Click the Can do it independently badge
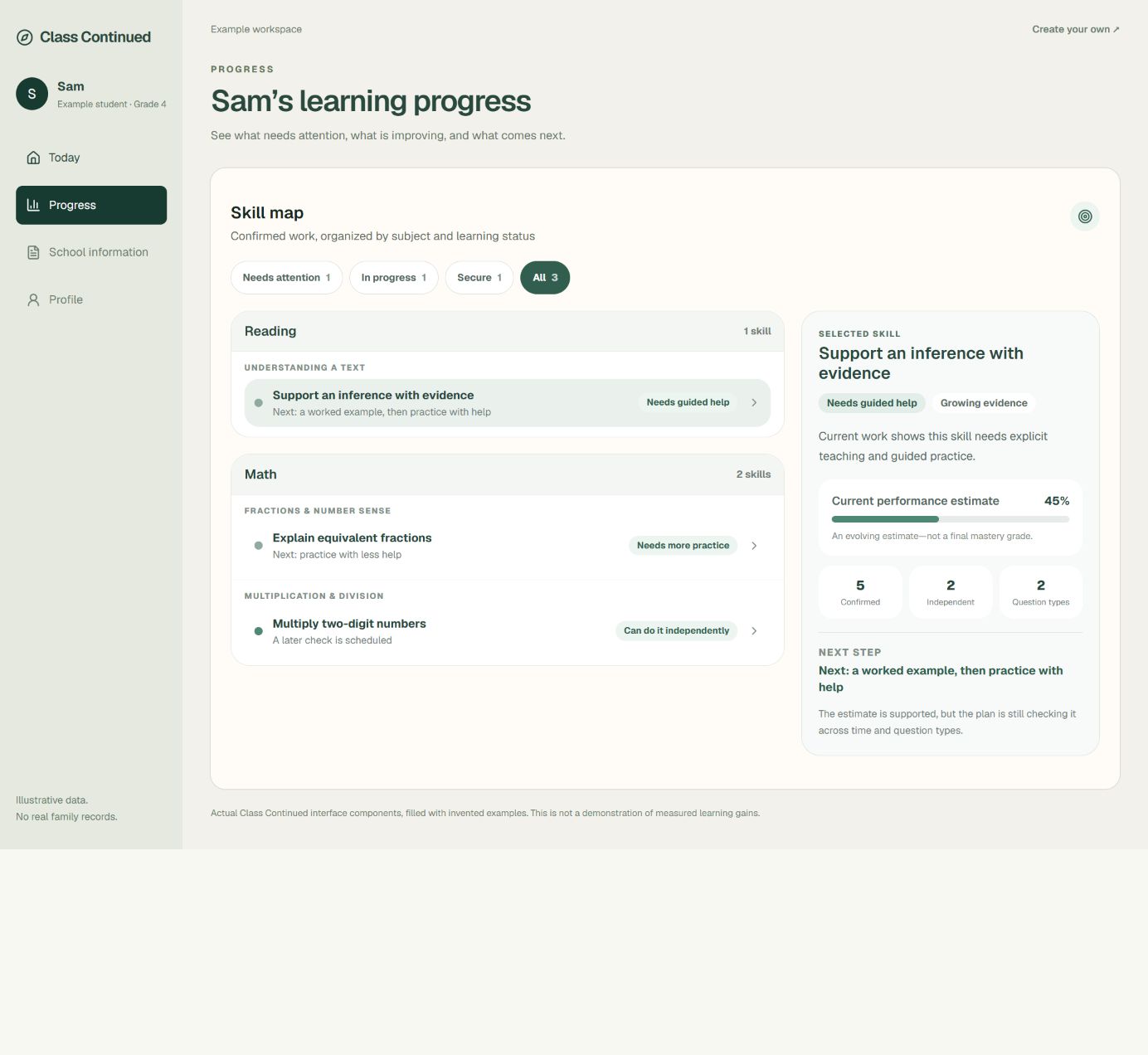 coord(676,631)
